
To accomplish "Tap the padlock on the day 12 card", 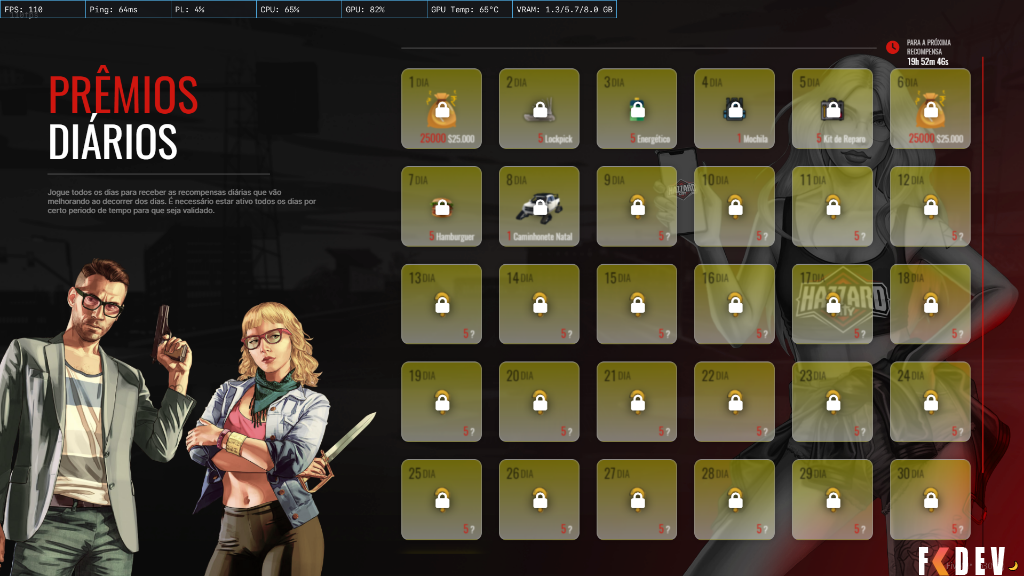I will [931, 206].
